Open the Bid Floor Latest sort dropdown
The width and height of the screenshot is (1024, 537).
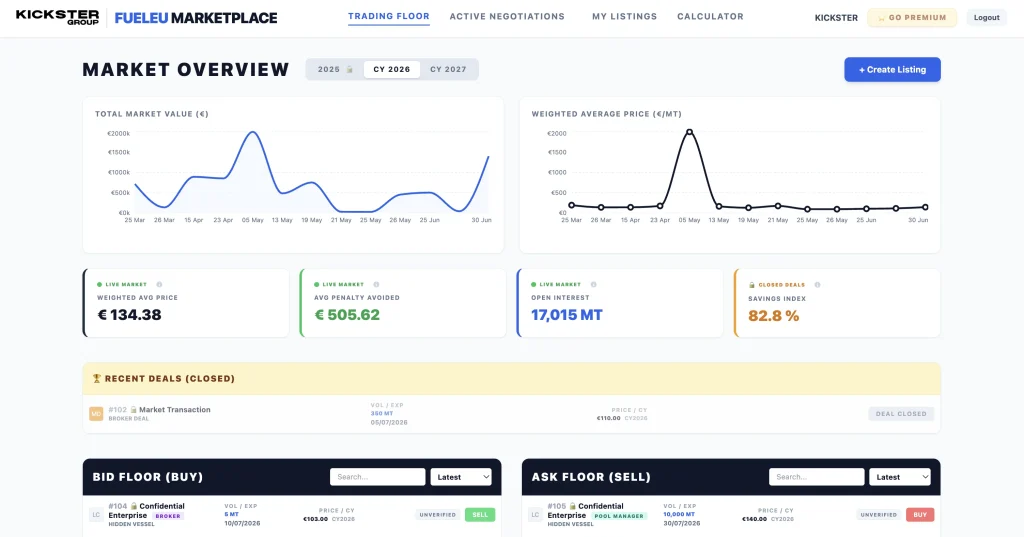pyautogui.click(x=461, y=477)
